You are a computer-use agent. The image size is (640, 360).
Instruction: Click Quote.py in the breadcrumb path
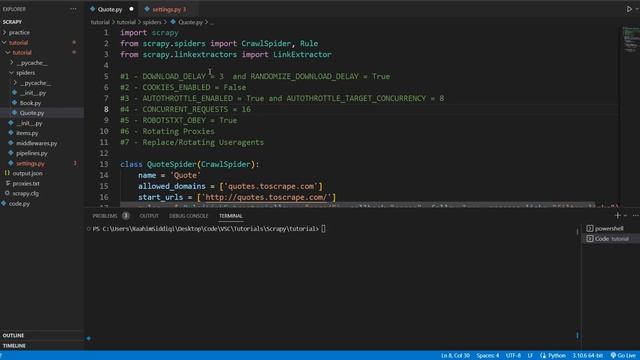(x=190, y=22)
